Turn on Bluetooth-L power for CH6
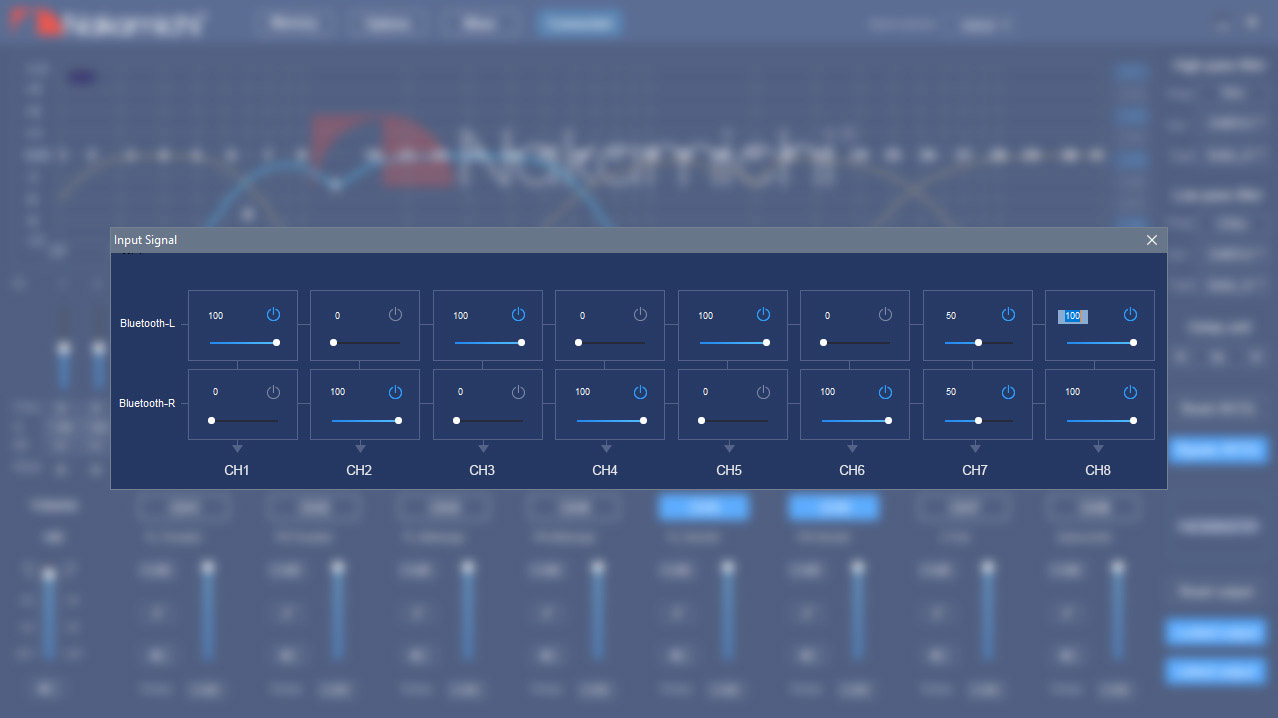 click(x=885, y=314)
